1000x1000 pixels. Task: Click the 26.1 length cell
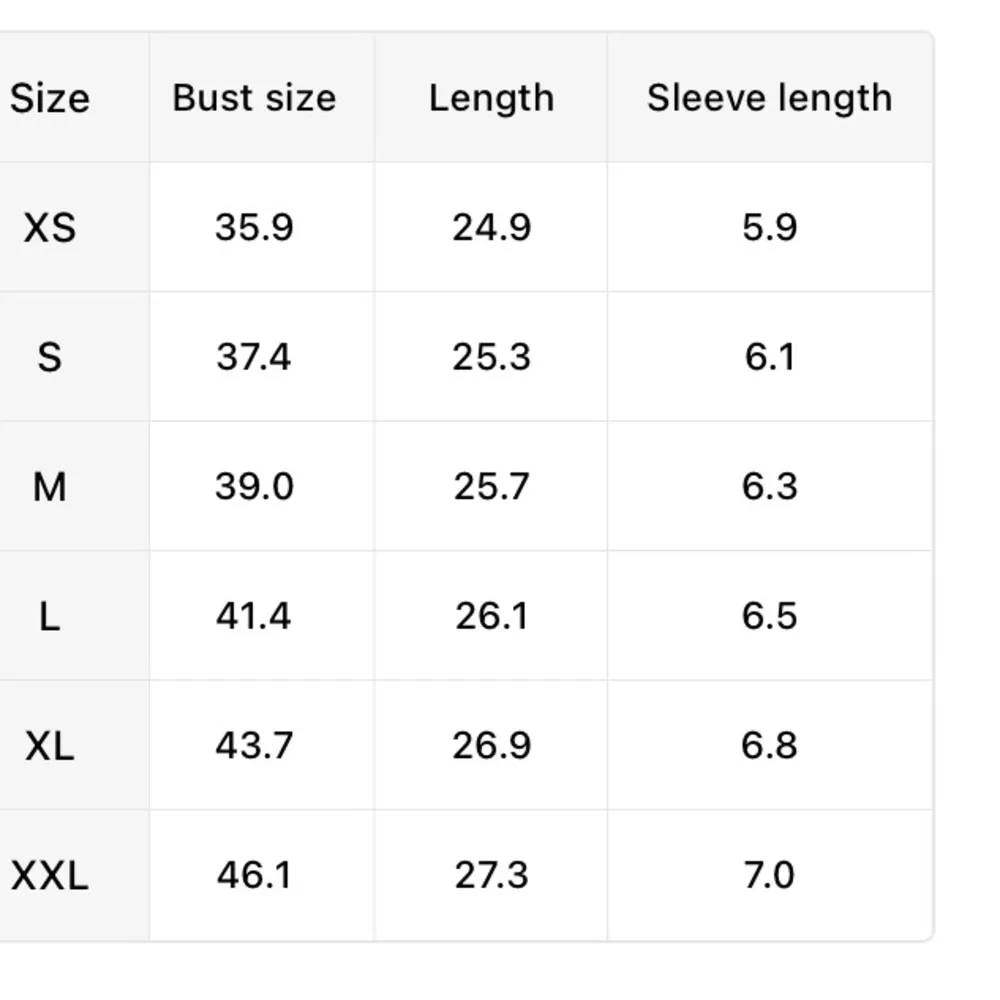pyautogui.click(x=491, y=616)
